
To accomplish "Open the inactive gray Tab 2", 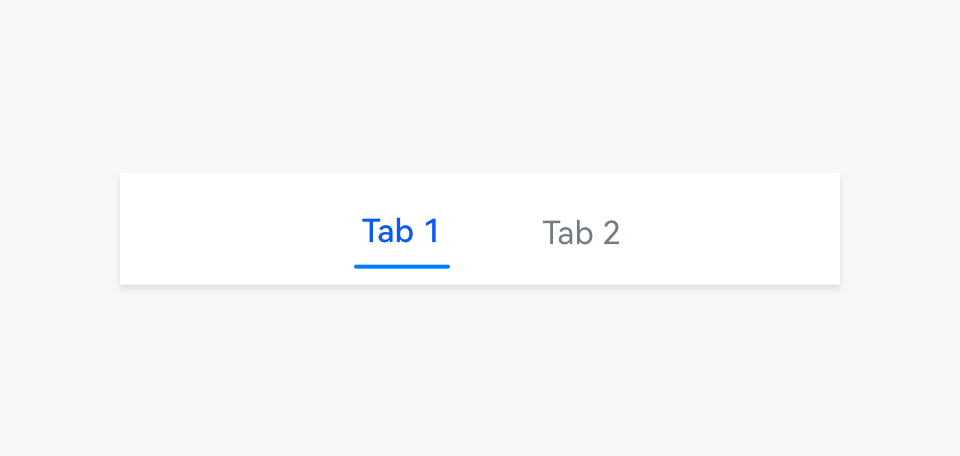I will [x=581, y=233].
